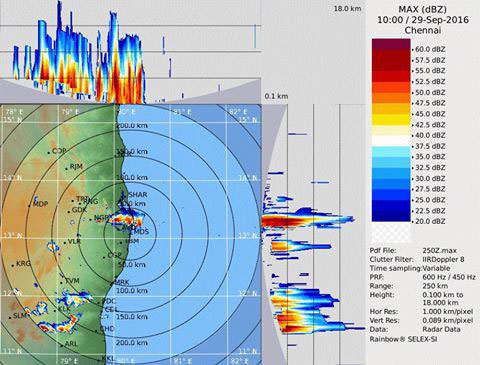Click the RJM station label
This screenshot has width=480, height=365.
click(76, 167)
